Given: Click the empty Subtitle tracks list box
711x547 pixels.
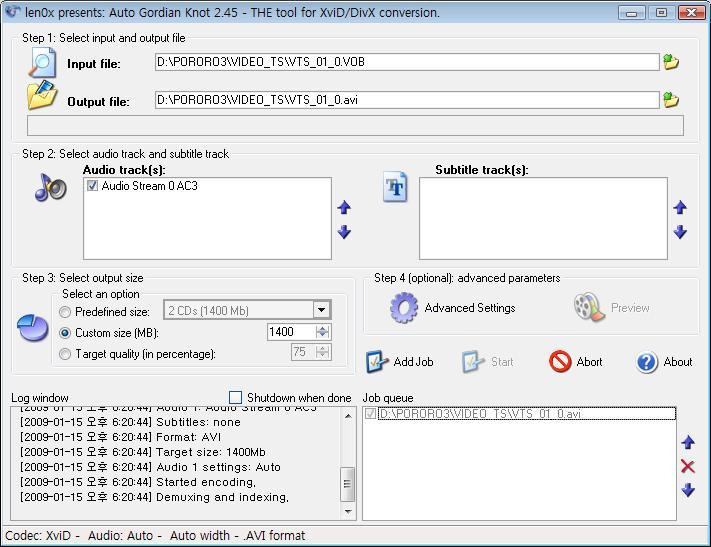Looking at the screenshot, I should coord(543,218).
